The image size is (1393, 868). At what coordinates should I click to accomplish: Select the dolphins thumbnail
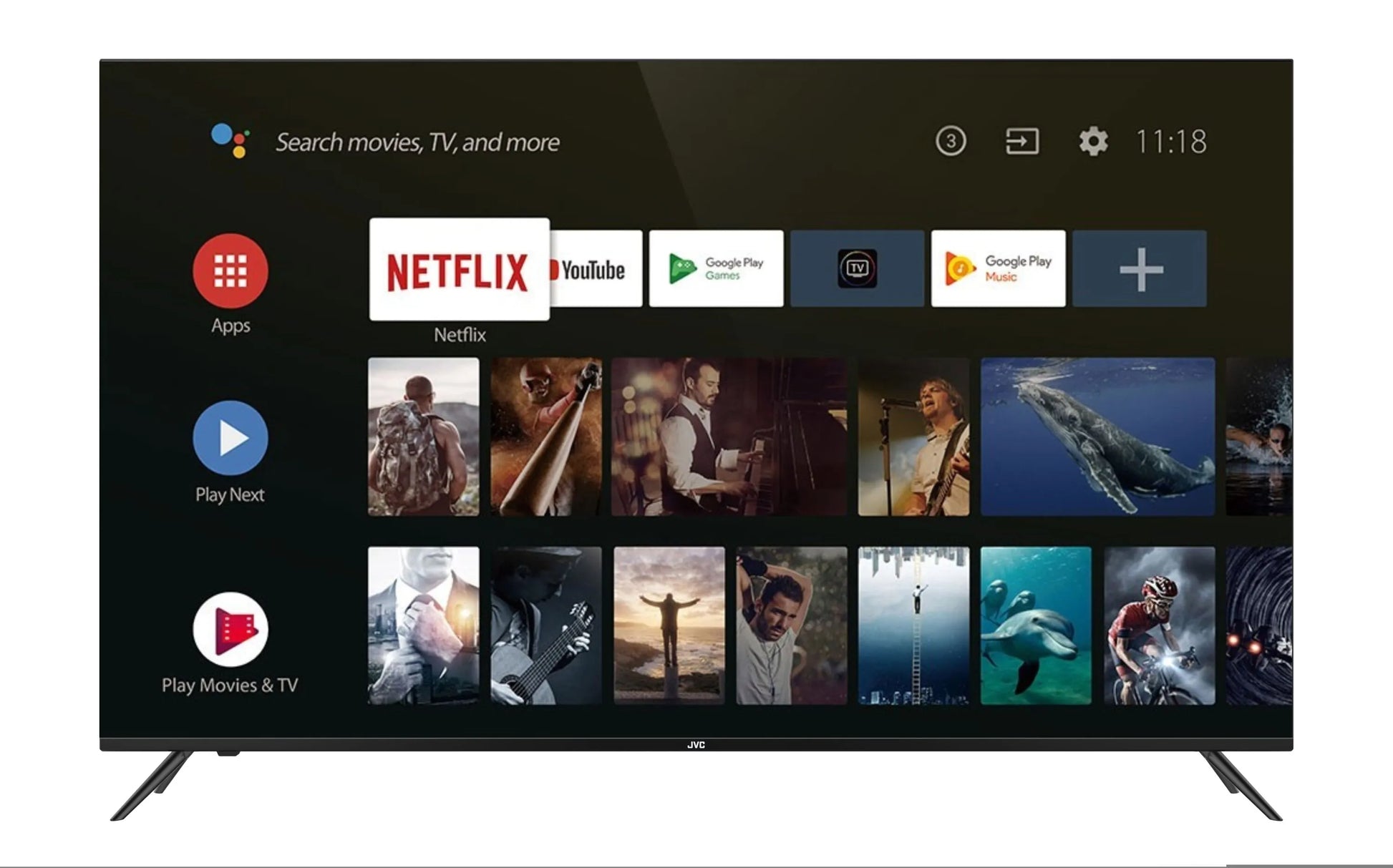pyautogui.click(x=1035, y=625)
